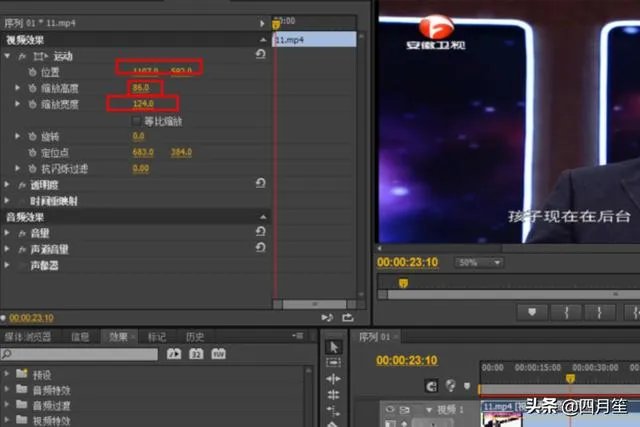Expand the 时间重映射 effect
The width and height of the screenshot is (640, 427).
point(7,200)
